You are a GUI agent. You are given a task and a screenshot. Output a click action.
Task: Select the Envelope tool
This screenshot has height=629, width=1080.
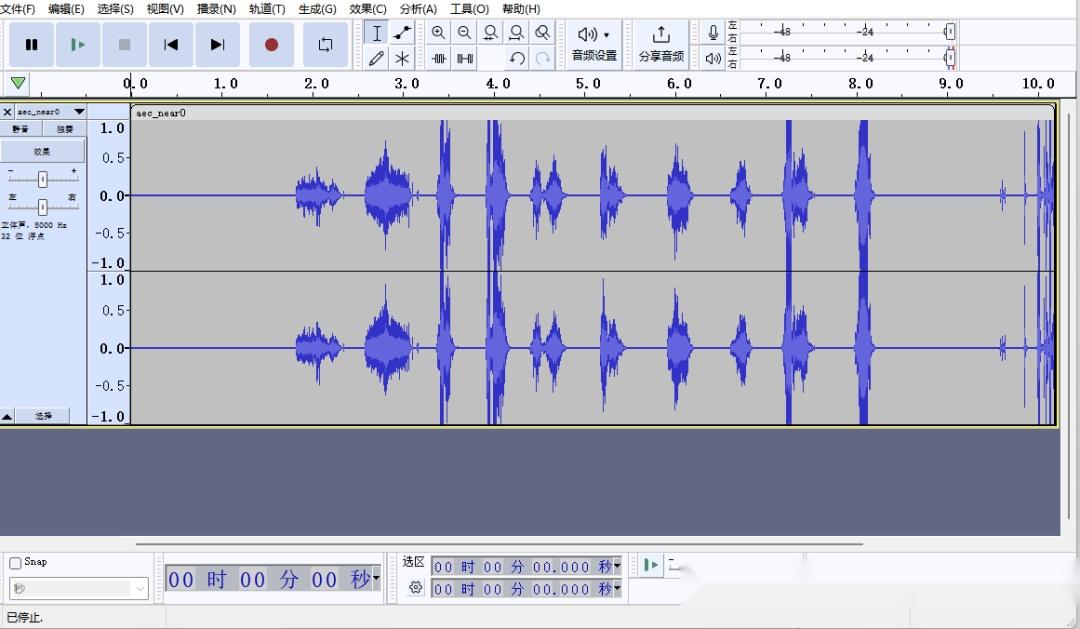click(x=402, y=33)
